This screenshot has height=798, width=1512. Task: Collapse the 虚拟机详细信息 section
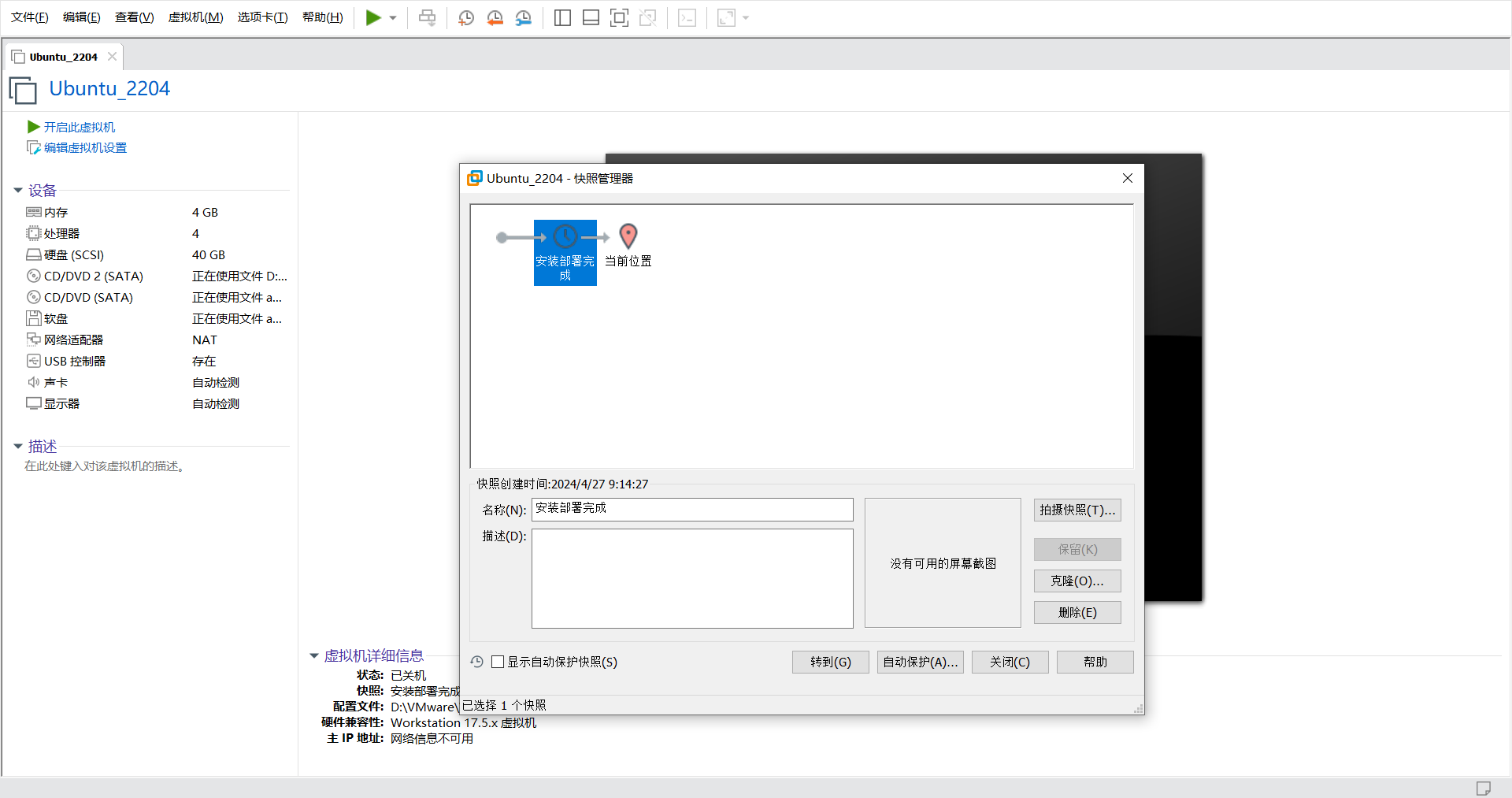314,655
